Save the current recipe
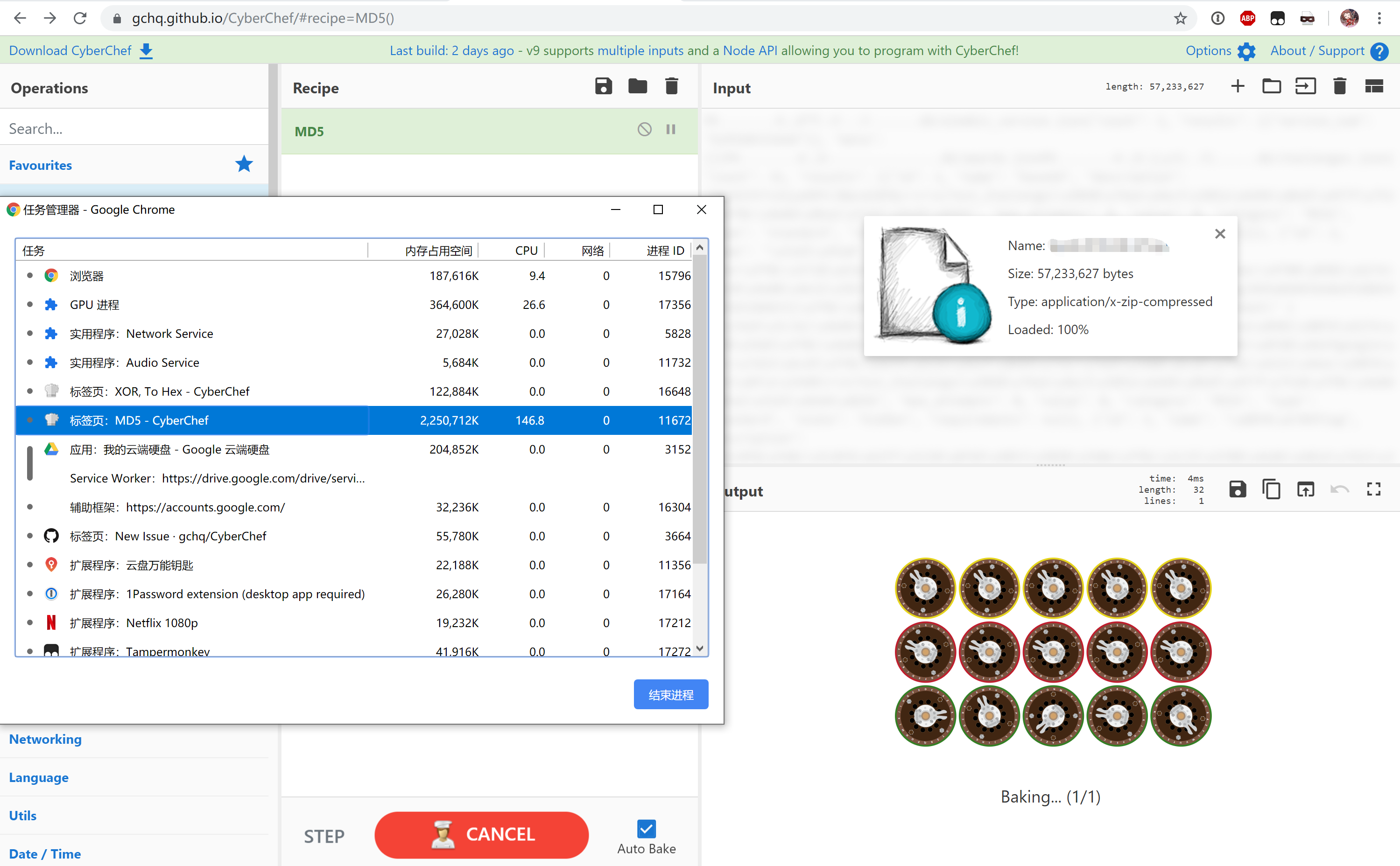 click(604, 87)
